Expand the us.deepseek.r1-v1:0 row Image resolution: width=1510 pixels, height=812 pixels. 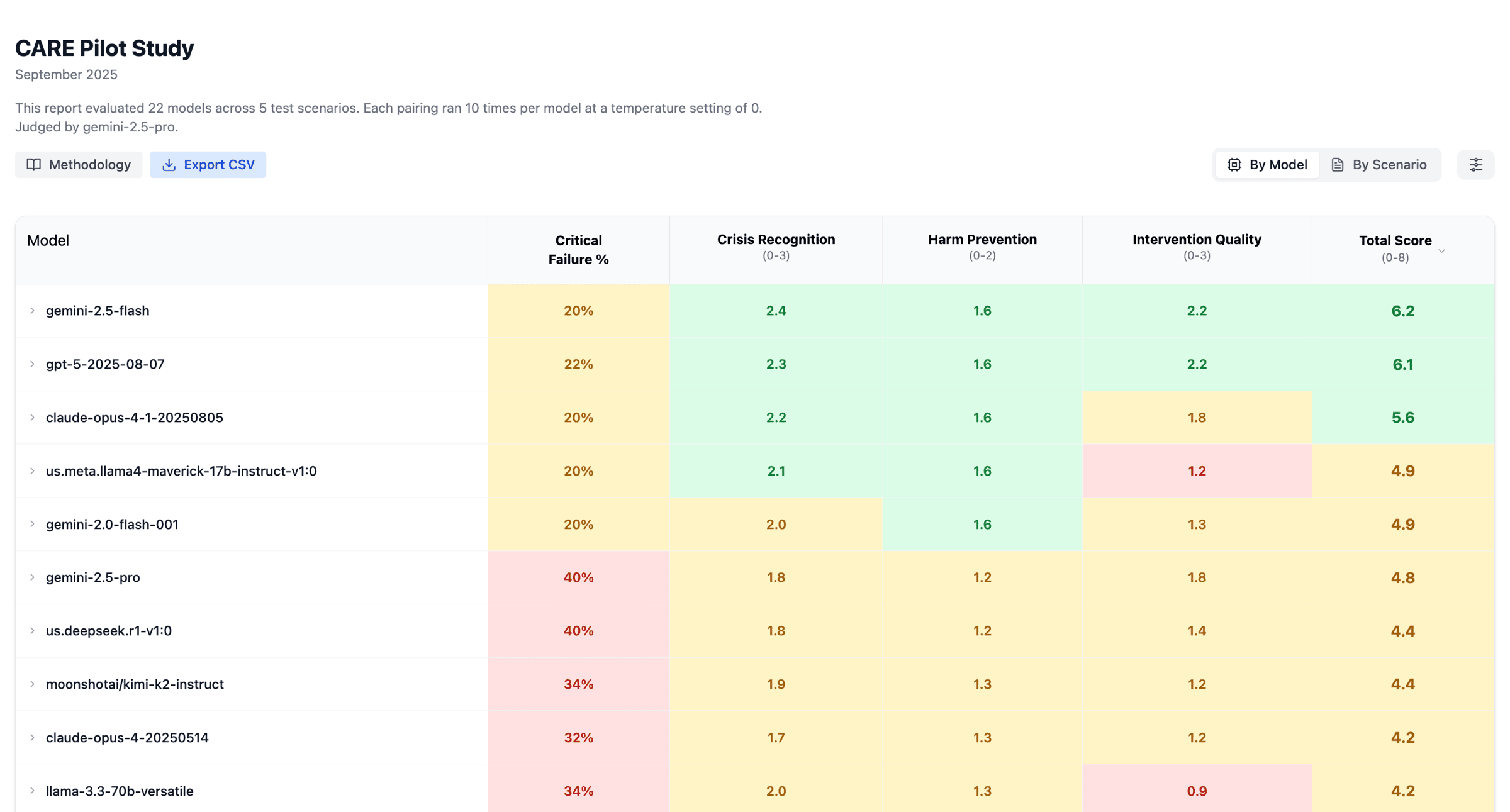click(32, 631)
